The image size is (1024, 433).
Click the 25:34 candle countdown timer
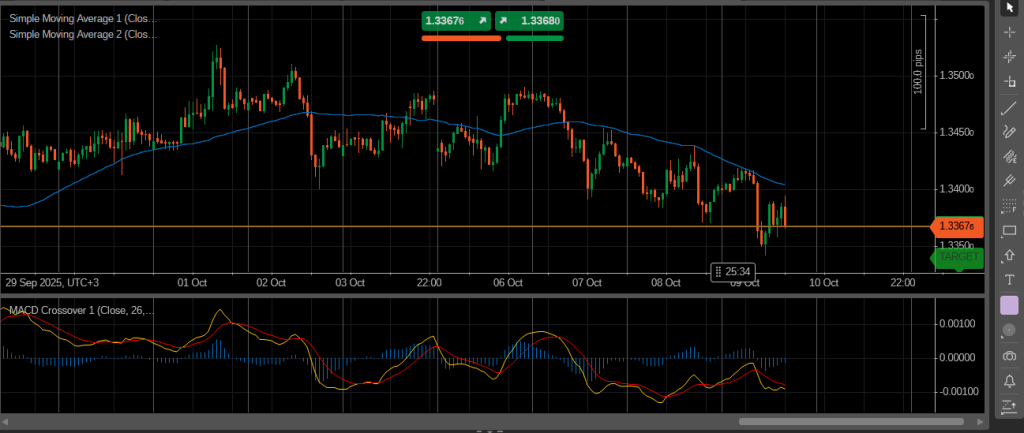coord(733,271)
